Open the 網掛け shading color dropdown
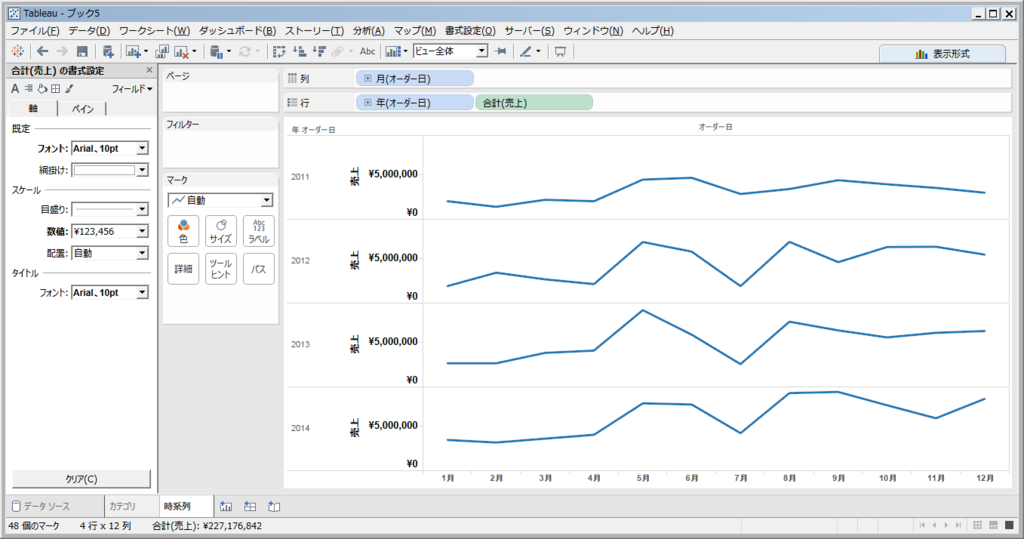Image resolution: width=1024 pixels, height=539 pixels. tap(110, 170)
